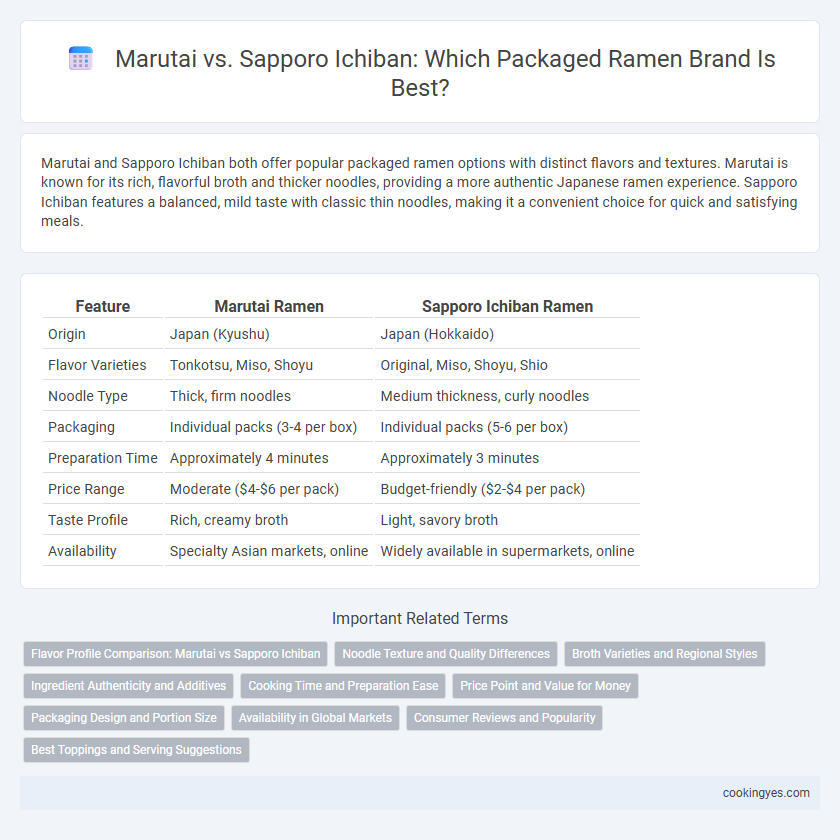Click the Important Related Terms heading

click(x=420, y=618)
